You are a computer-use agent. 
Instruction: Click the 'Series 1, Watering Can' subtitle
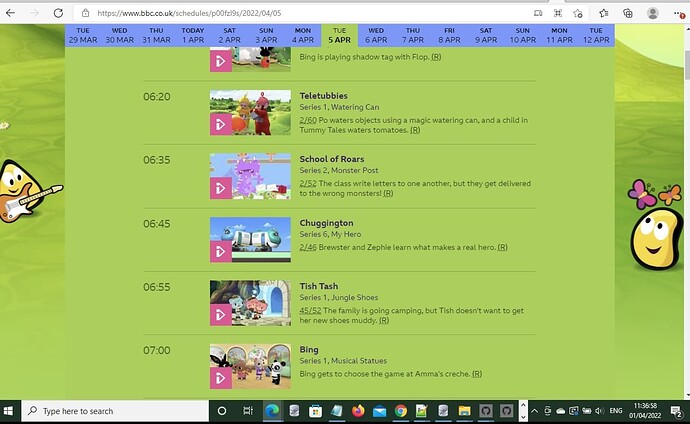point(339,107)
